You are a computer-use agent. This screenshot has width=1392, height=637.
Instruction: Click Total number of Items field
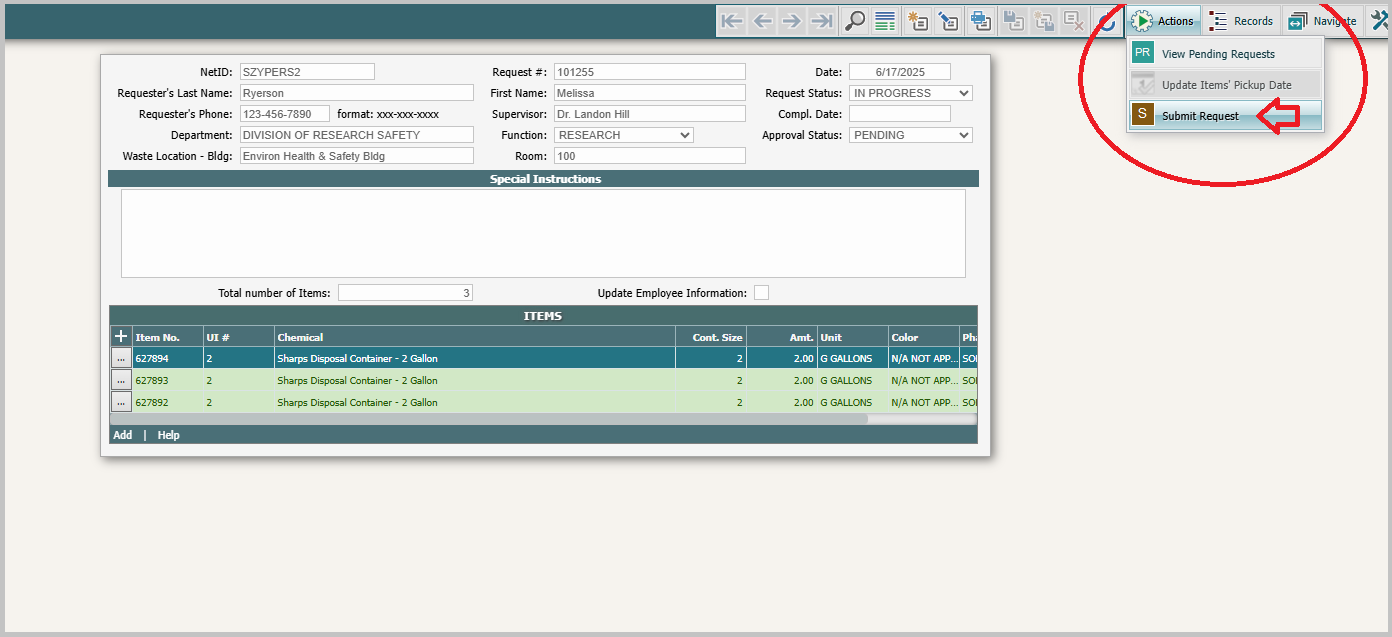coord(405,293)
